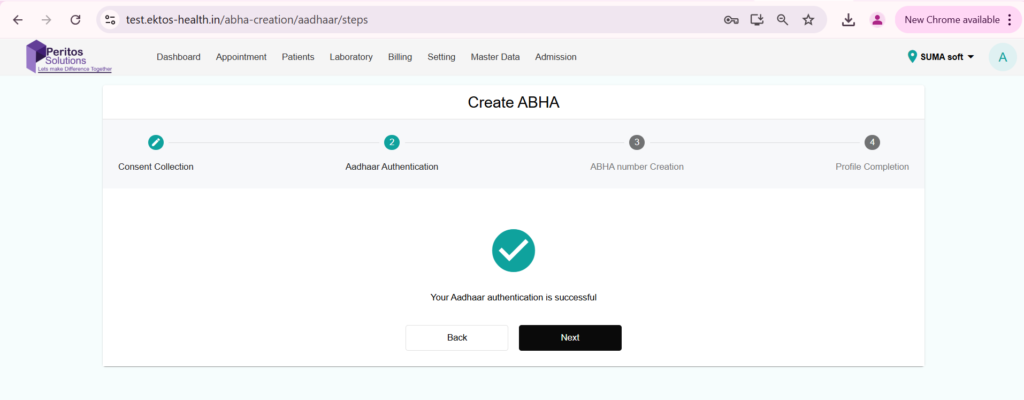Open the Billing section

(x=400, y=57)
